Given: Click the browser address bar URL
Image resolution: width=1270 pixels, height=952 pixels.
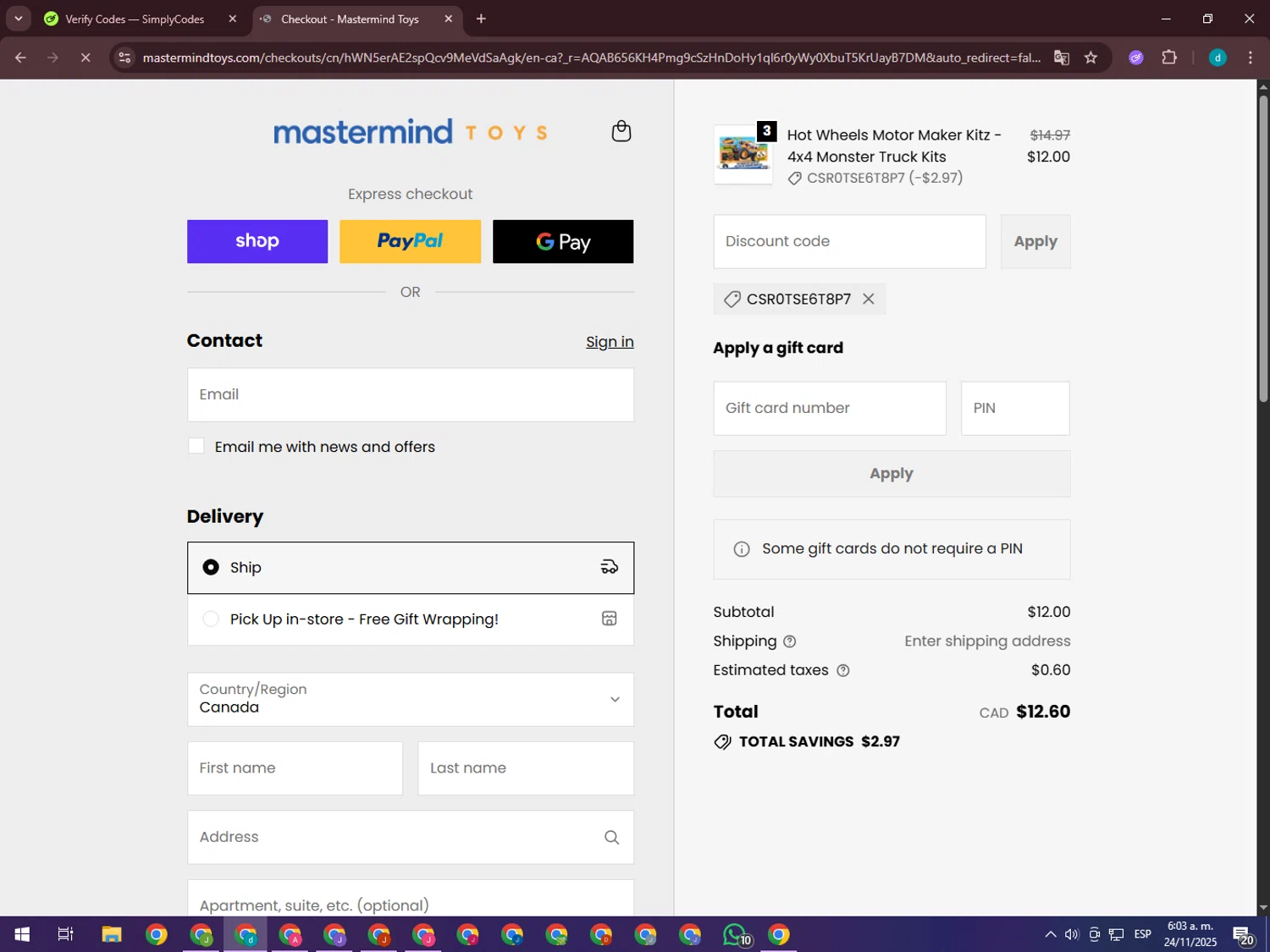Looking at the screenshot, I should tap(592, 58).
